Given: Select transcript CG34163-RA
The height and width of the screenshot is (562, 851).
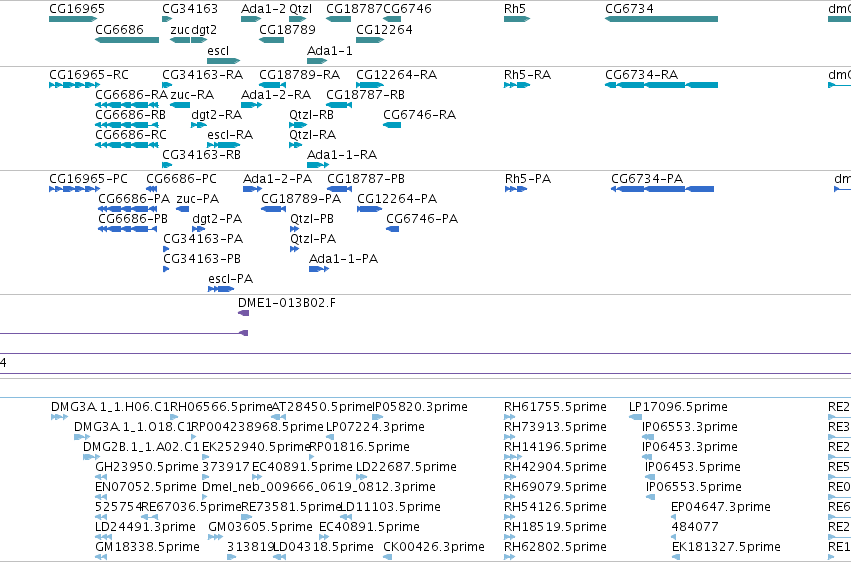Looking at the screenshot, I should 202,74.
